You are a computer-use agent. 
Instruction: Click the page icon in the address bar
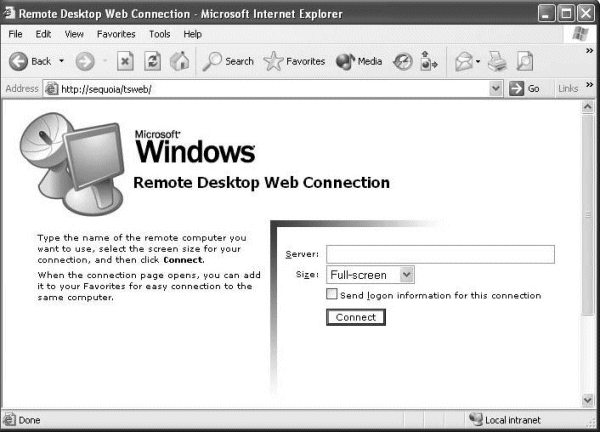coord(51,89)
